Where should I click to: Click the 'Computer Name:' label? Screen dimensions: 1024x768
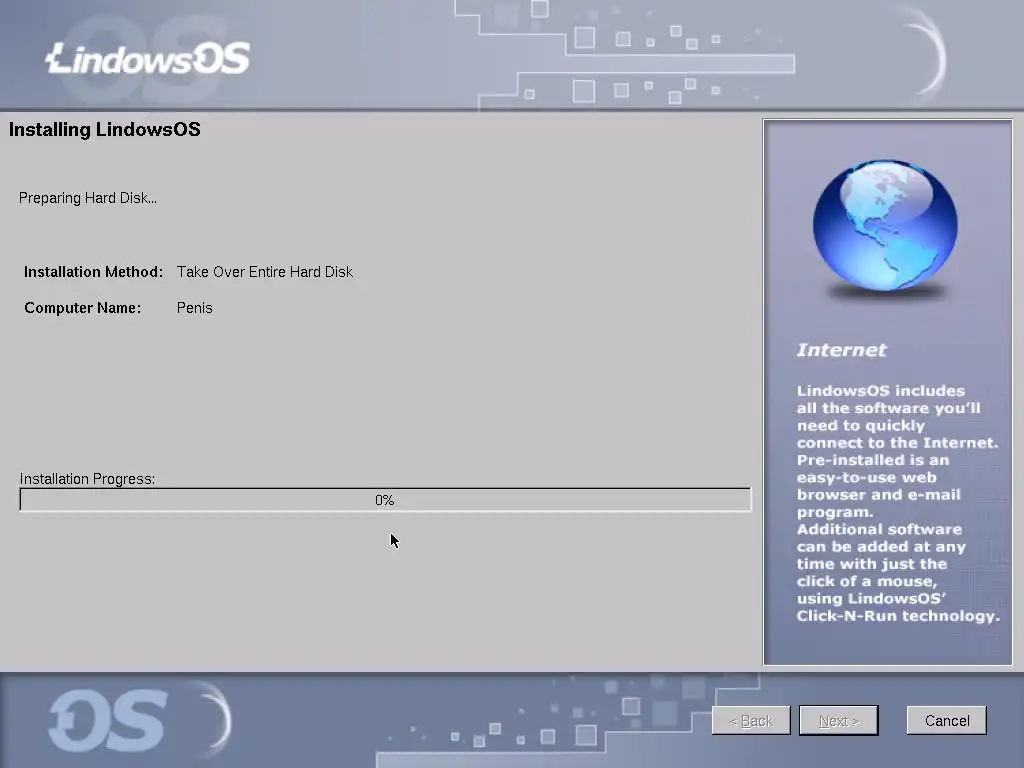82,308
